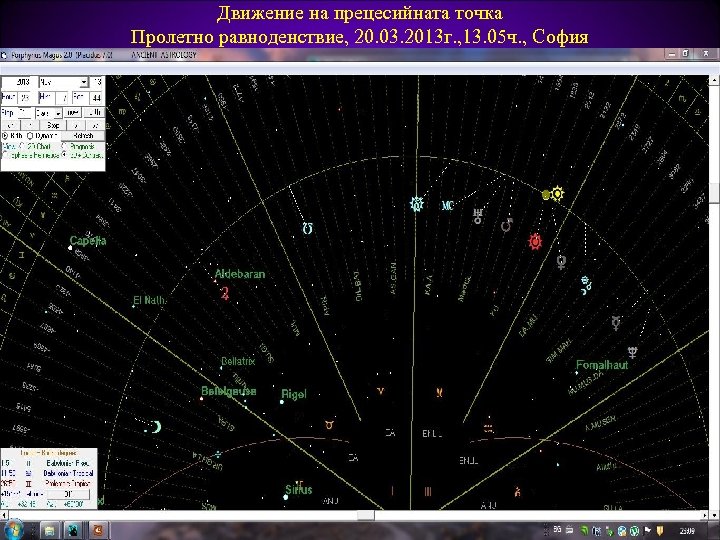This screenshot has width=720, height=540.
Task: Open the file explorer taskbar icon
Action: coord(49,530)
